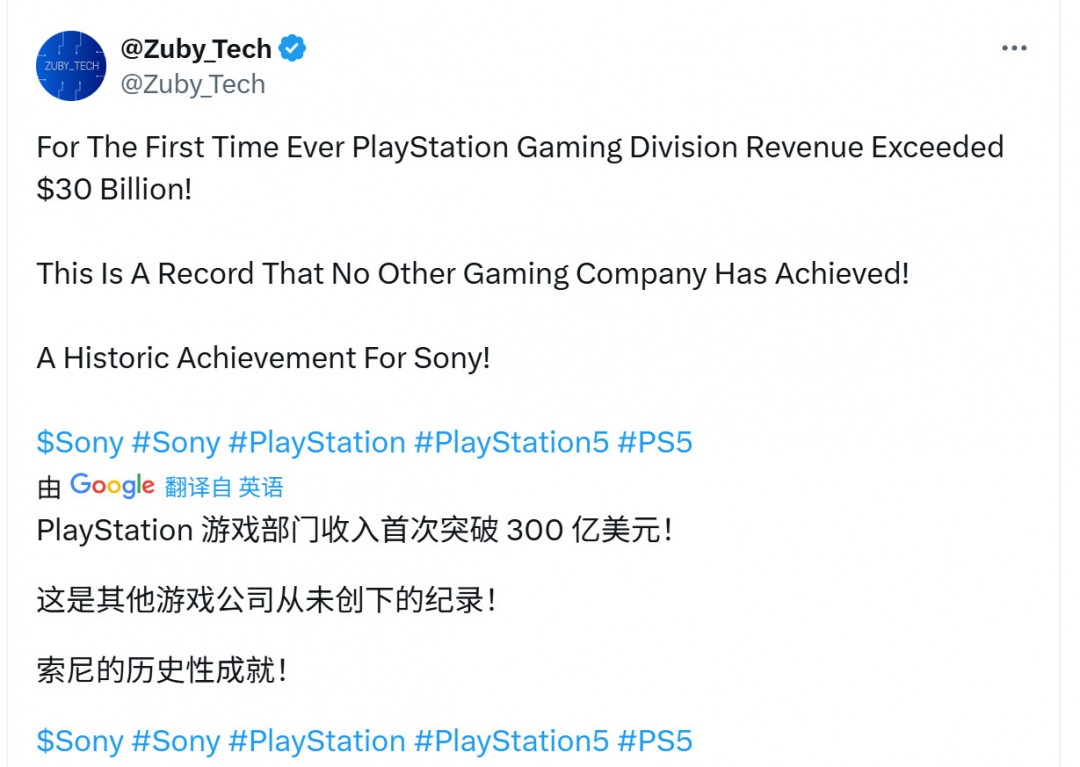The width and height of the screenshot is (1080, 767).
Task: Click the Google logo in the translation bar
Action: click(x=110, y=485)
